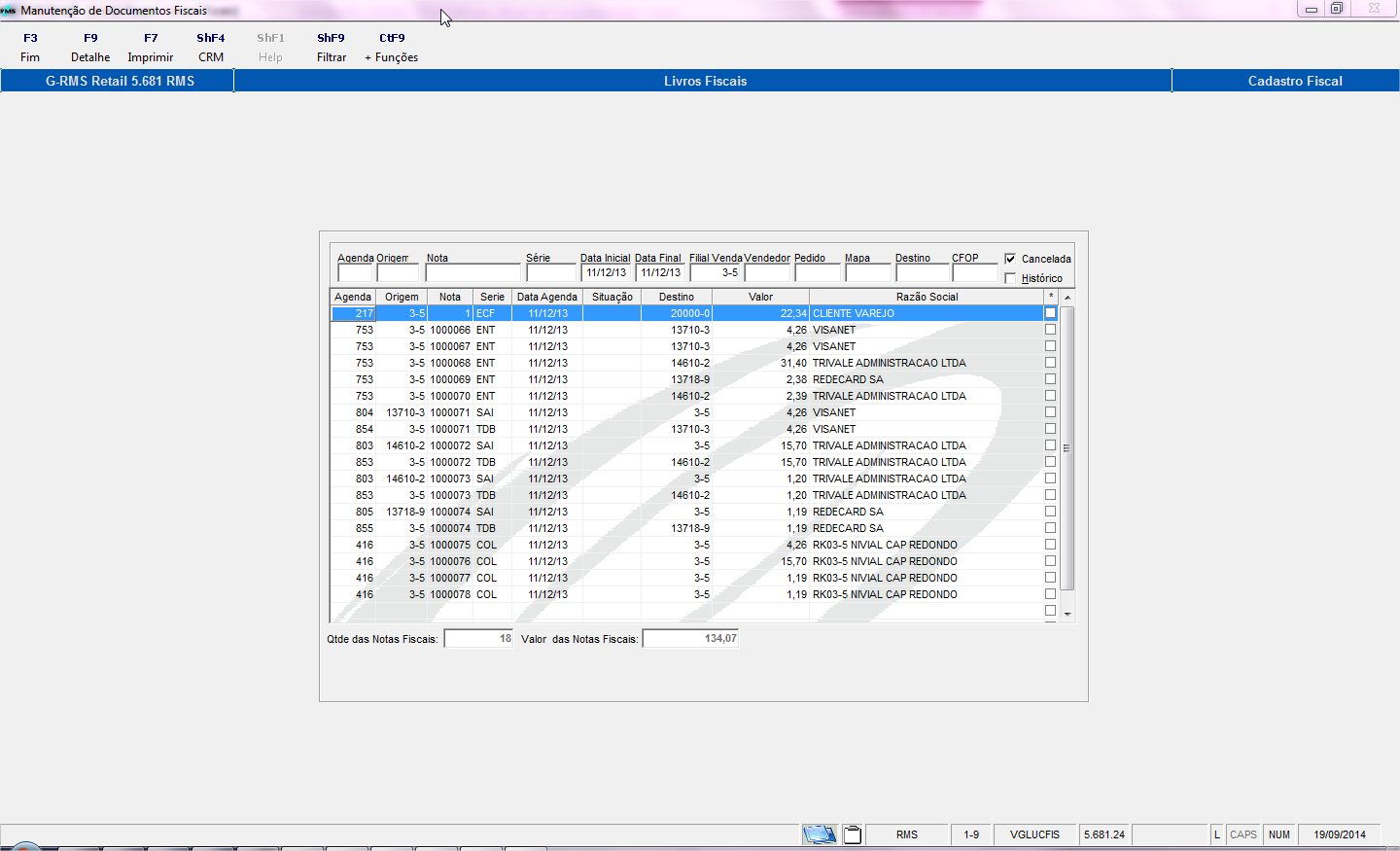
Task: Click the Origem filter input field
Action: pos(398,273)
